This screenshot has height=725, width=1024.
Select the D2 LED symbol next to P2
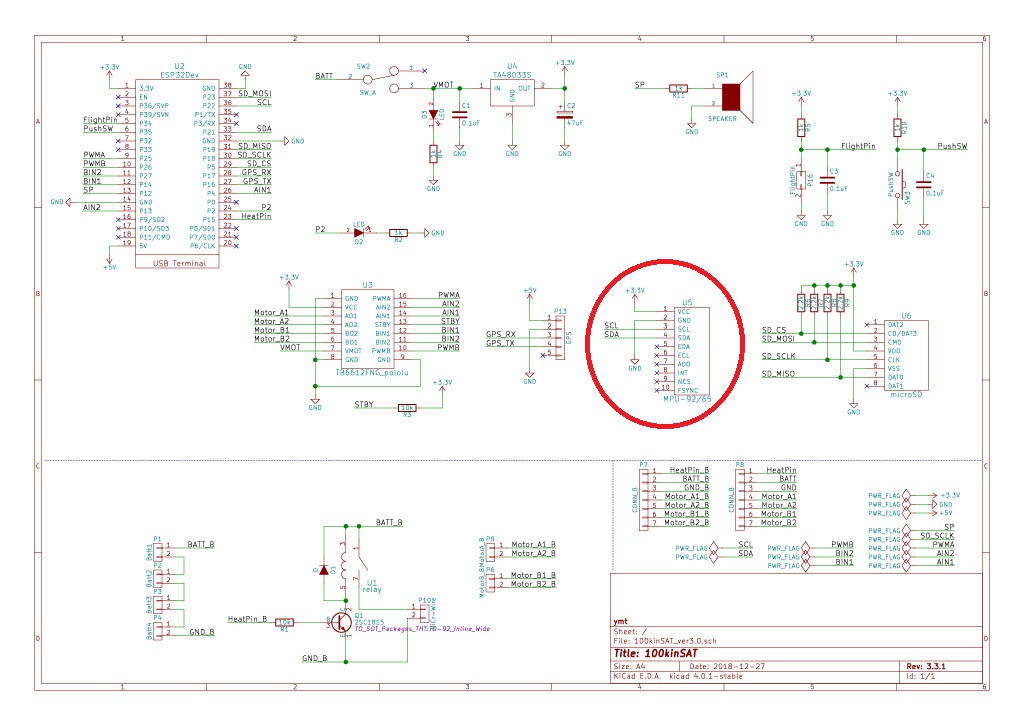[357, 232]
